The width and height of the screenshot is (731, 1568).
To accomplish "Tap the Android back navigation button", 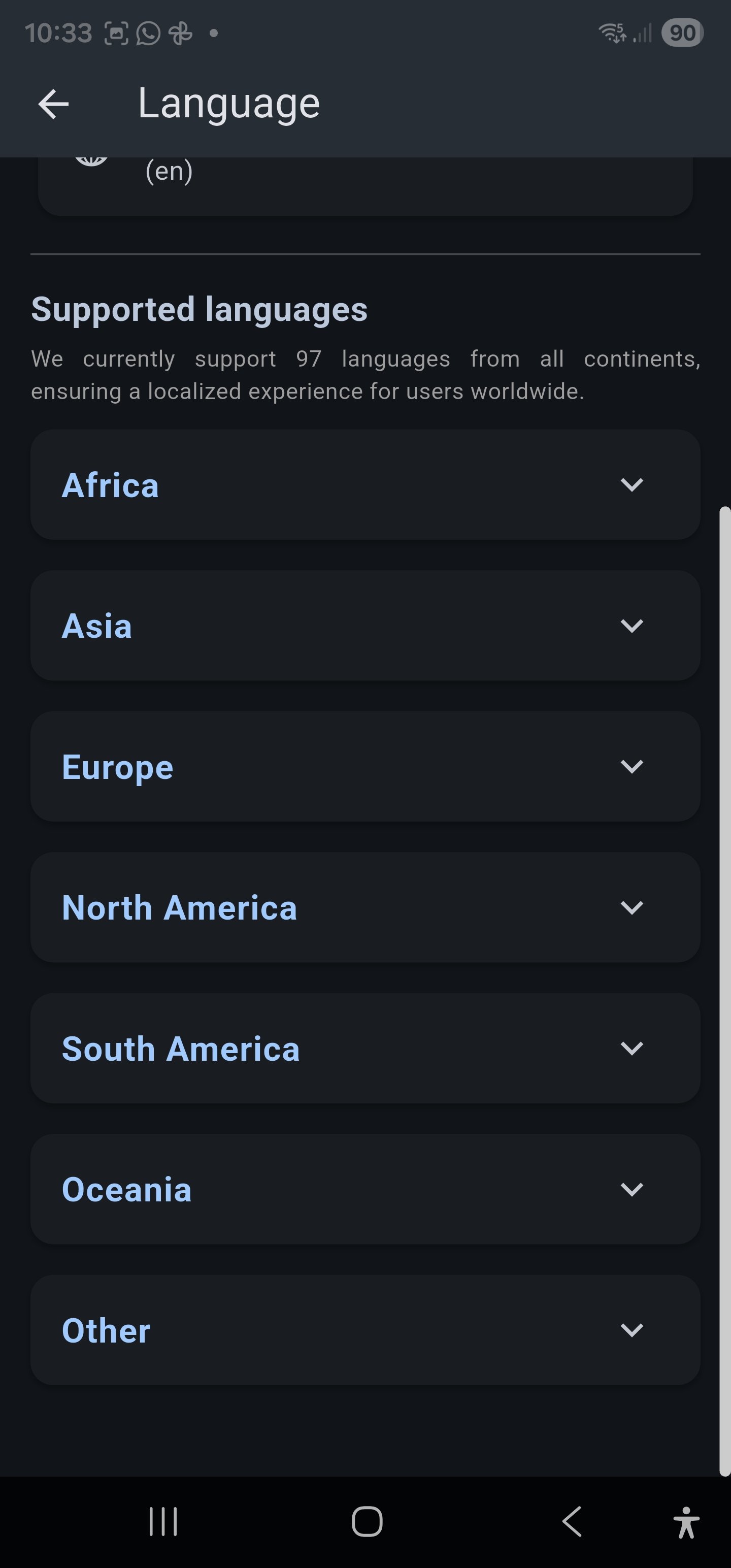I will pos(570,1521).
